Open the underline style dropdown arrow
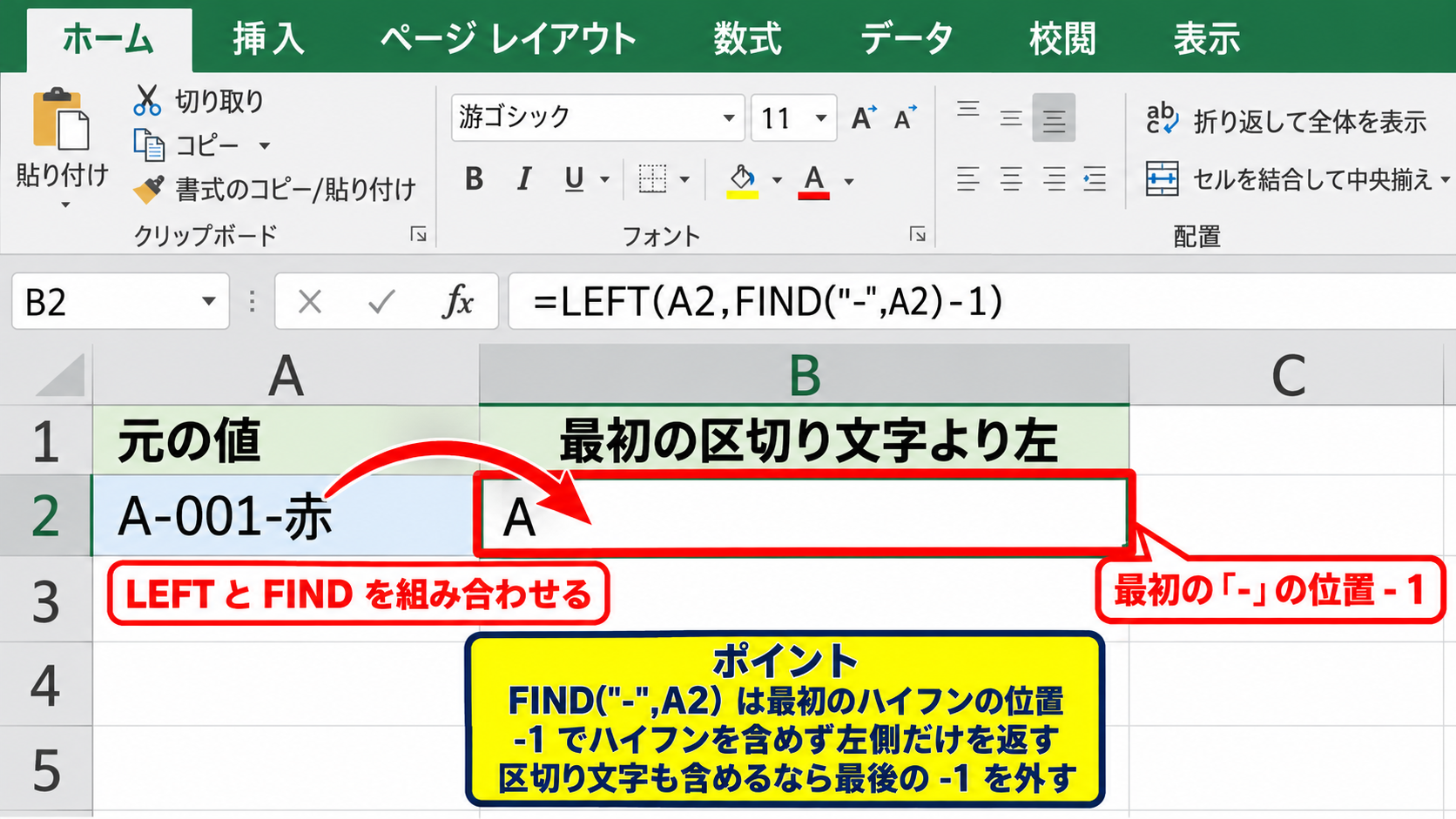Viewport: 1456px width, 819px height. (x=604, y=180)
